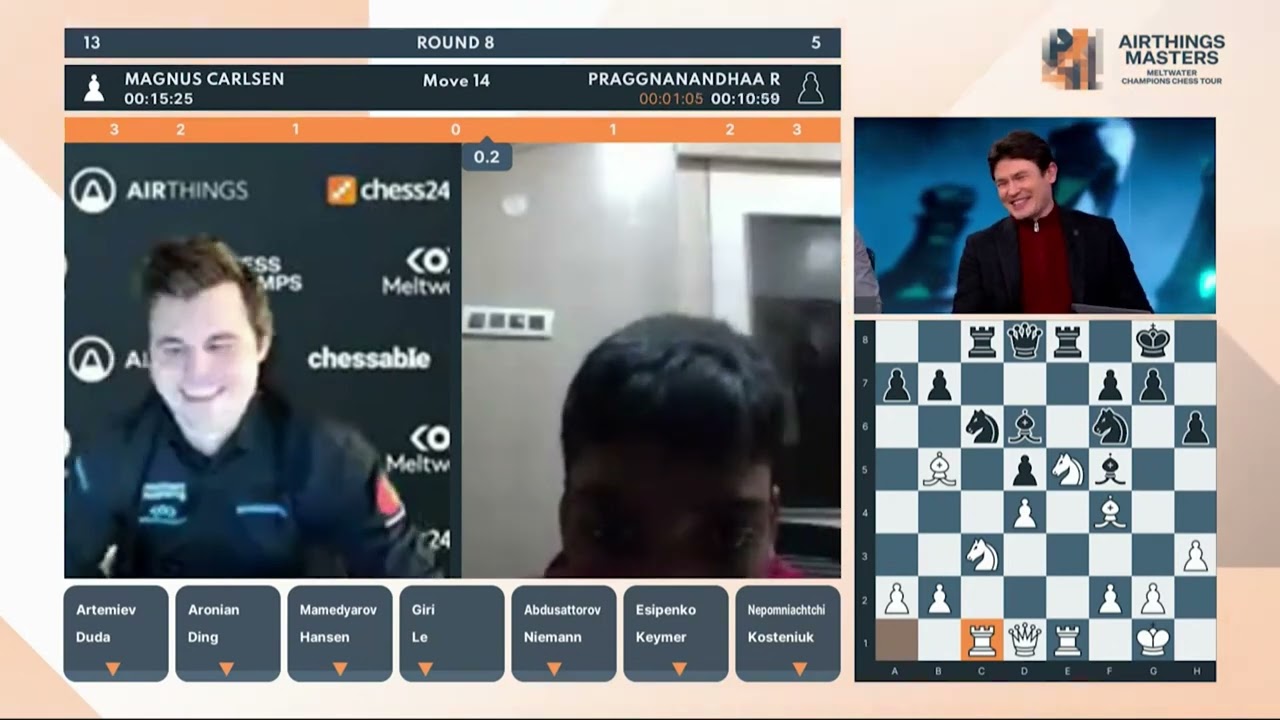Expand the Giri vs Le match arrow
The width and height of the screenshot is (1280, 720).
coord(425,668)
